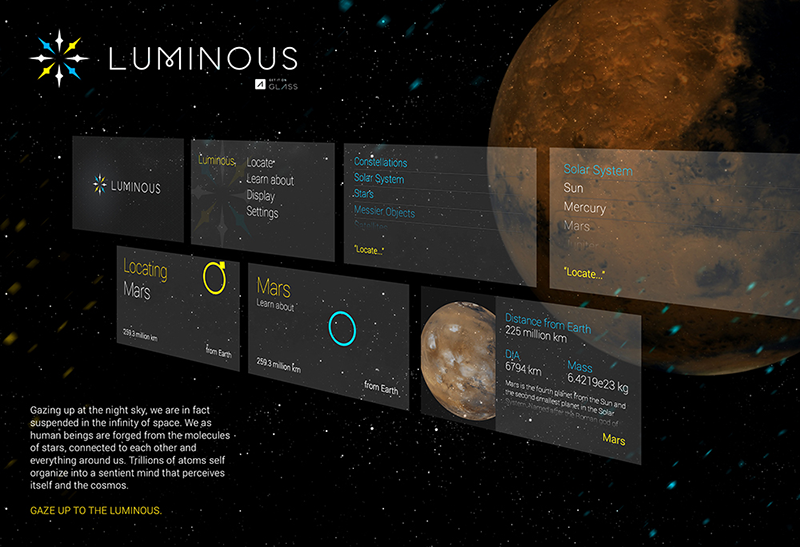Click the yellow Luminous title on menu card

(x=217, y=160)
